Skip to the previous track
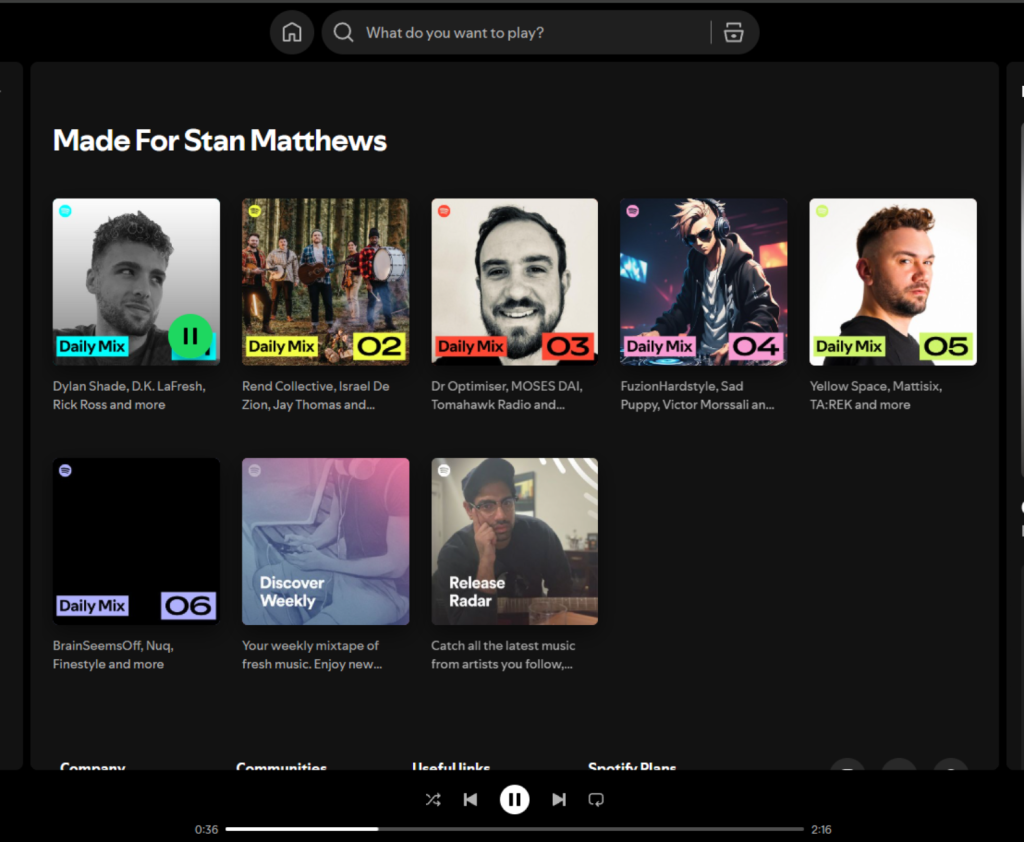The width and height of the screenshot is (1024, 842). pos(470,800)
